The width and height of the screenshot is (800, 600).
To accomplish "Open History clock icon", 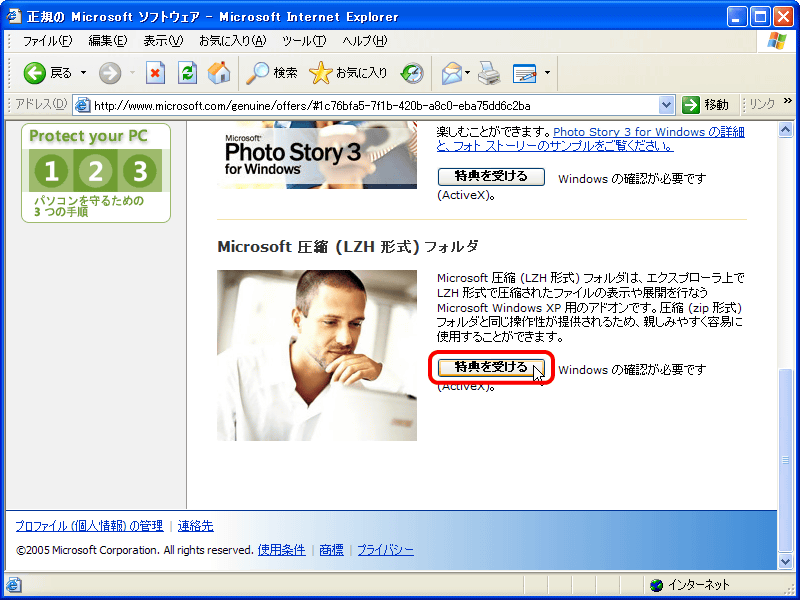I will (x=412, y=73).
